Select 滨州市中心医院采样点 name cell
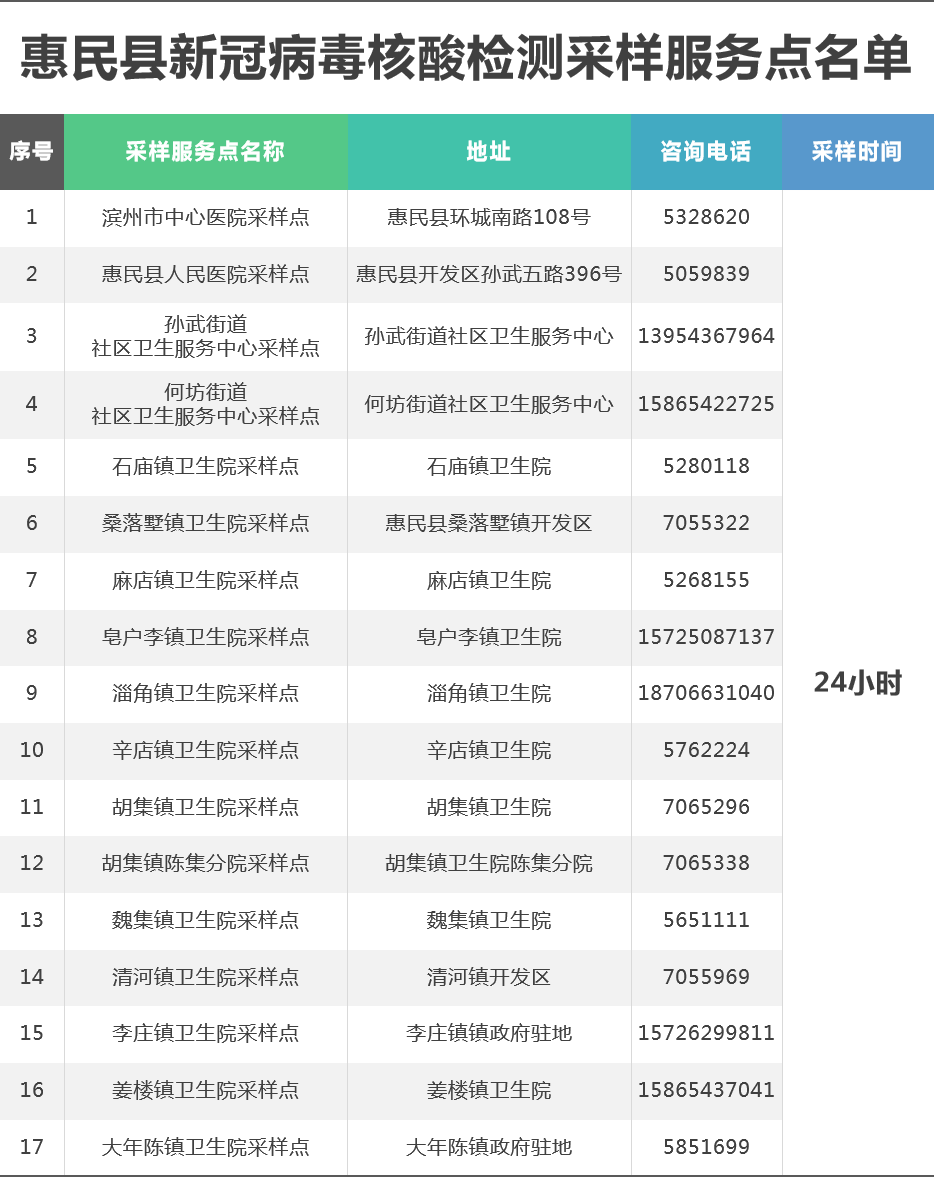934x1178 pixels. [205, 217]
